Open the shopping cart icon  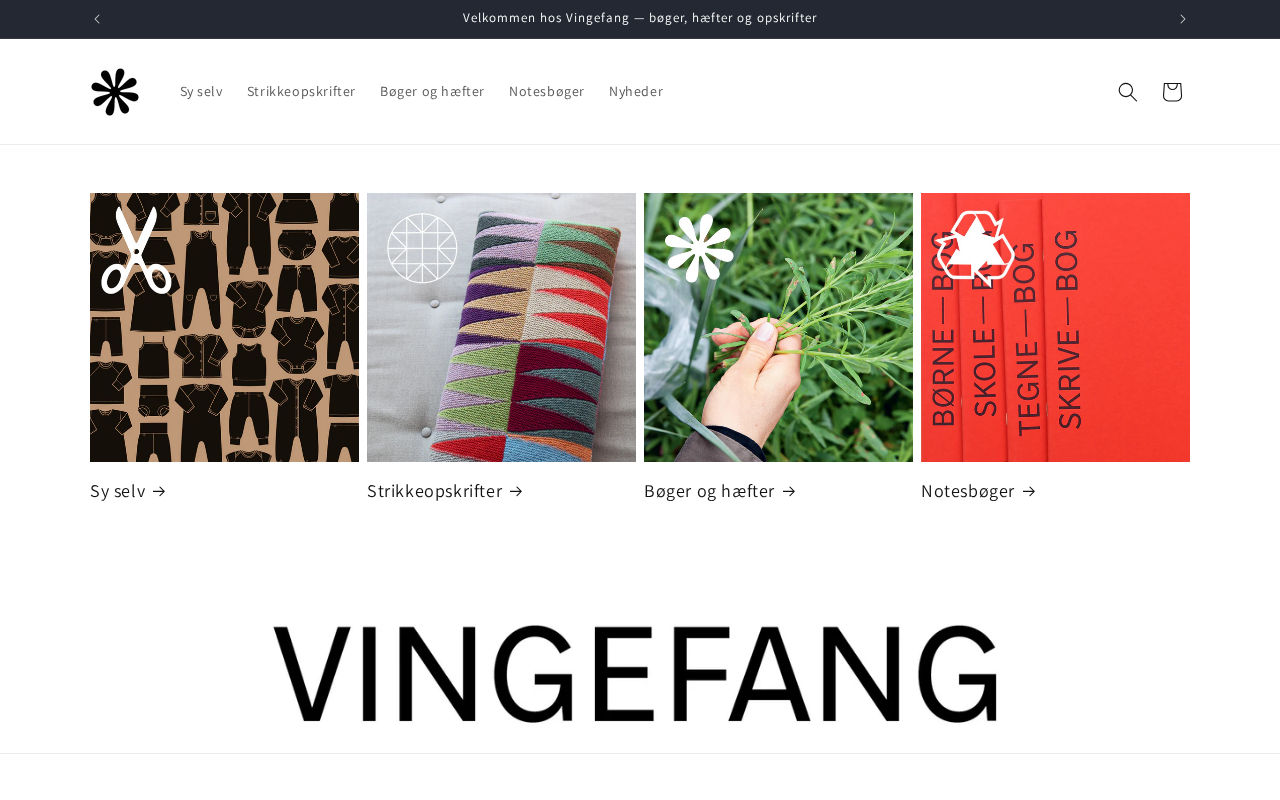[1172, 92]
